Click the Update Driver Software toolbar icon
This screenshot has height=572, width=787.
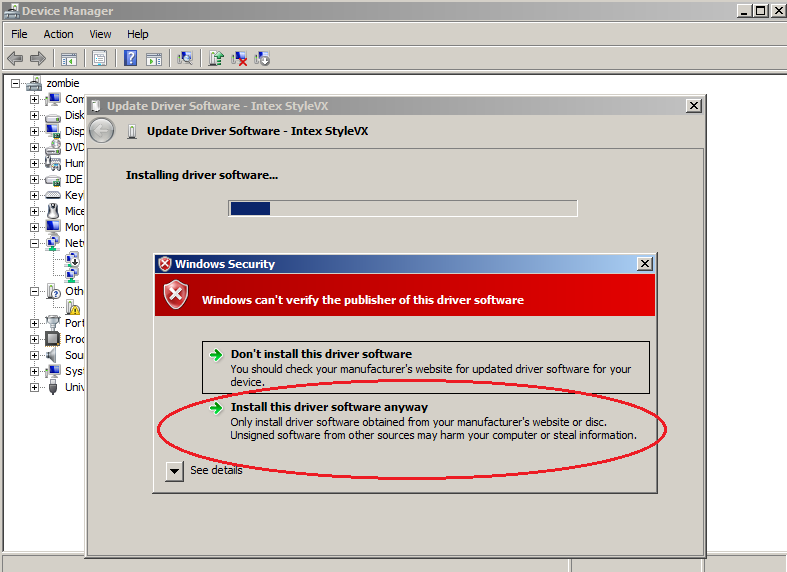click(216, 58)
